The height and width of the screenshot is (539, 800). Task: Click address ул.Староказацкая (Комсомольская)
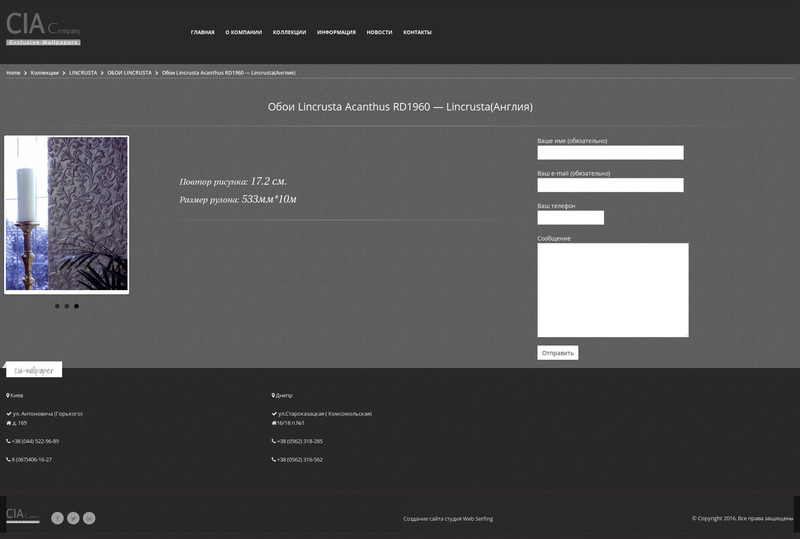324,414
